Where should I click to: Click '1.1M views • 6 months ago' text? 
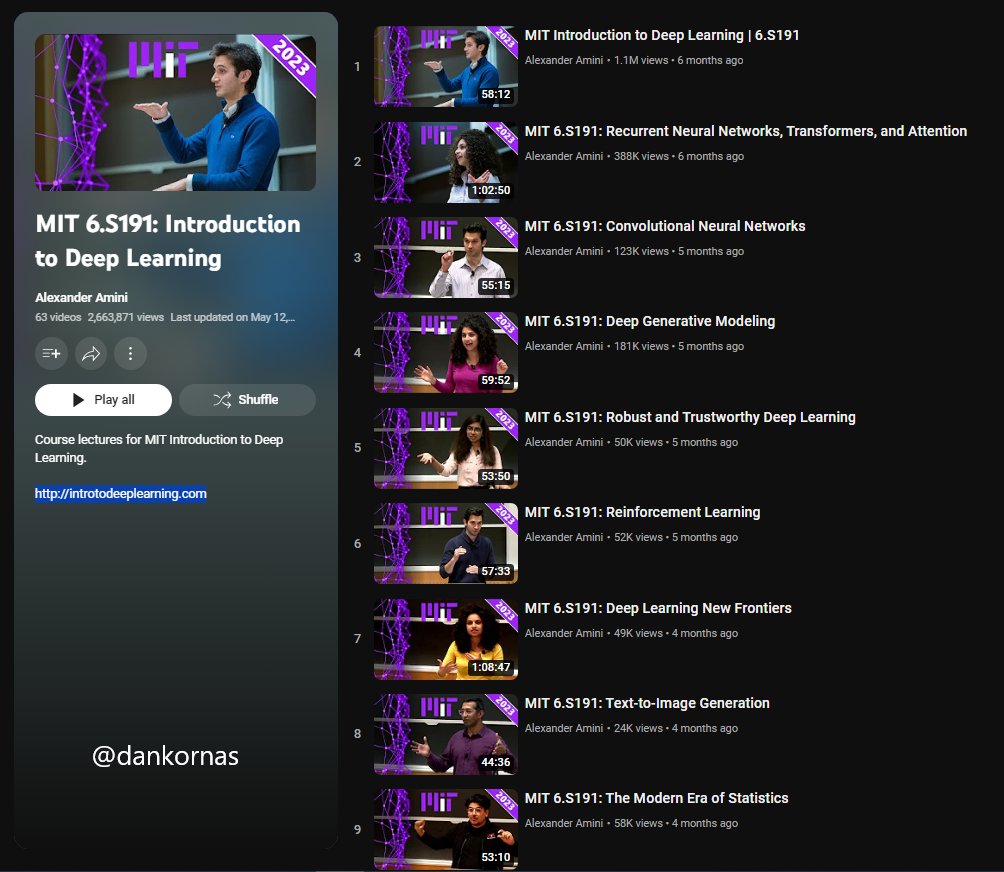pos(679,60)
